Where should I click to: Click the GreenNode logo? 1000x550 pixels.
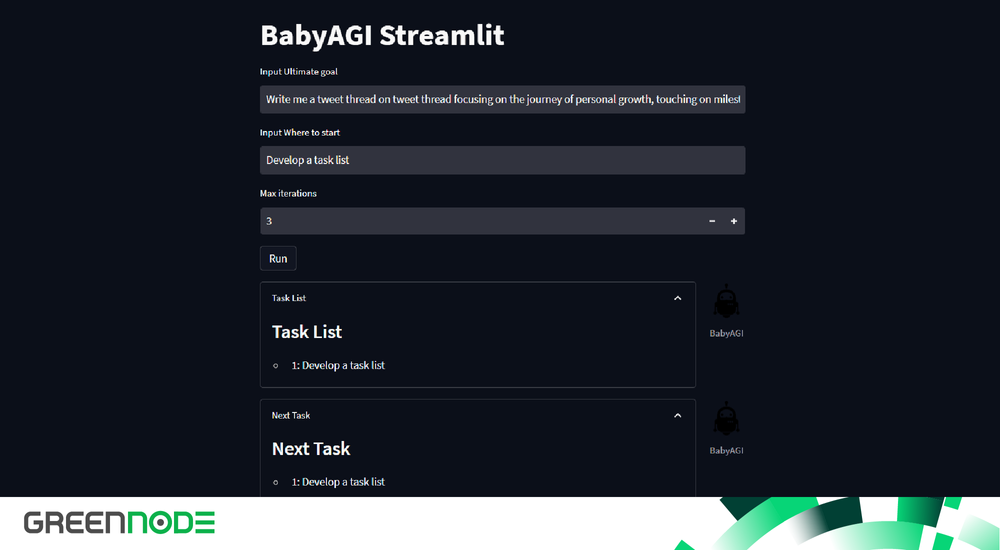[120, 522]
